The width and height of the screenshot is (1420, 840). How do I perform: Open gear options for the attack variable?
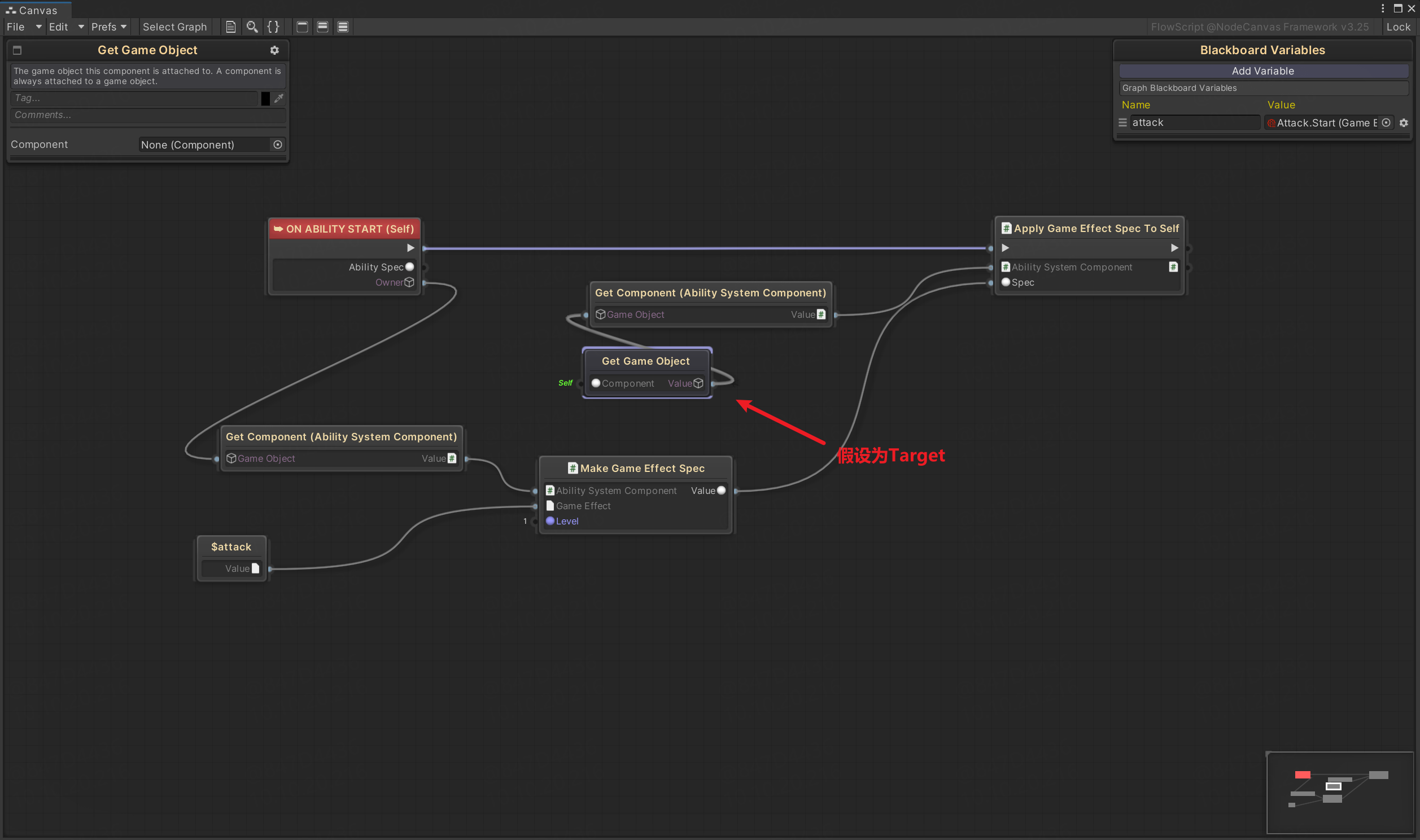1404,123
